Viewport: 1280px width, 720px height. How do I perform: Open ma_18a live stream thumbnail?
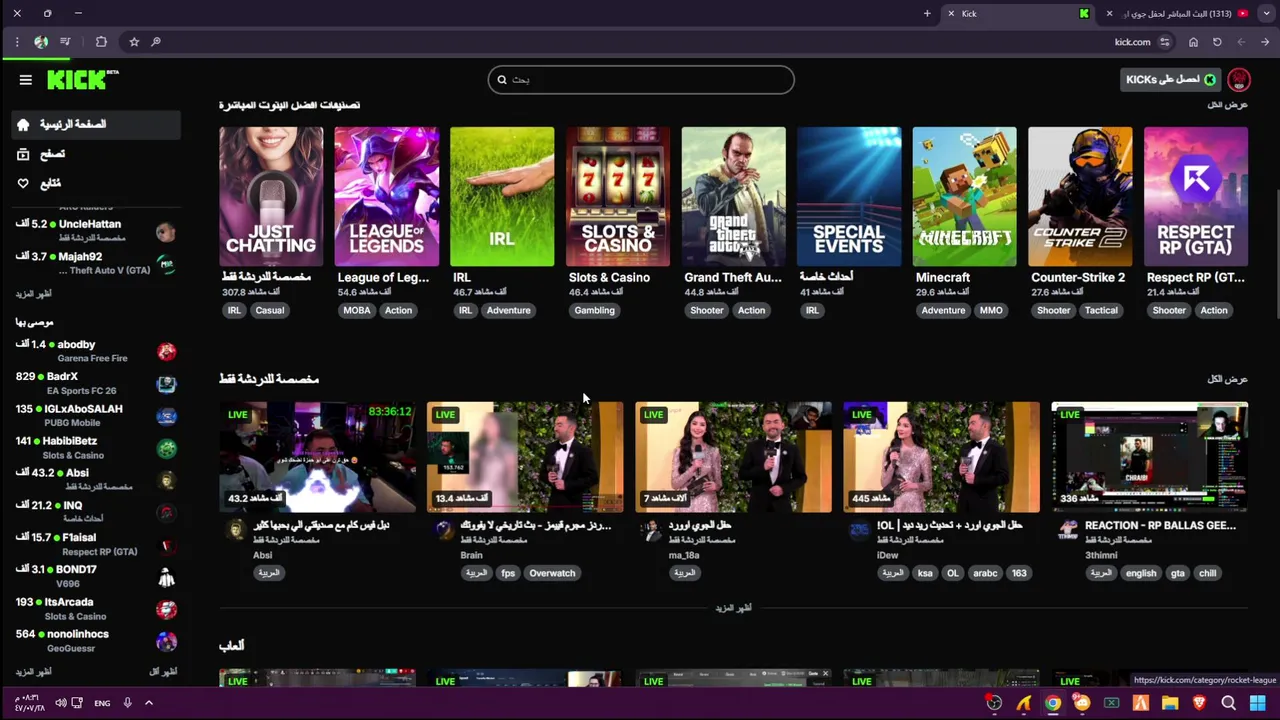(733, 457)
